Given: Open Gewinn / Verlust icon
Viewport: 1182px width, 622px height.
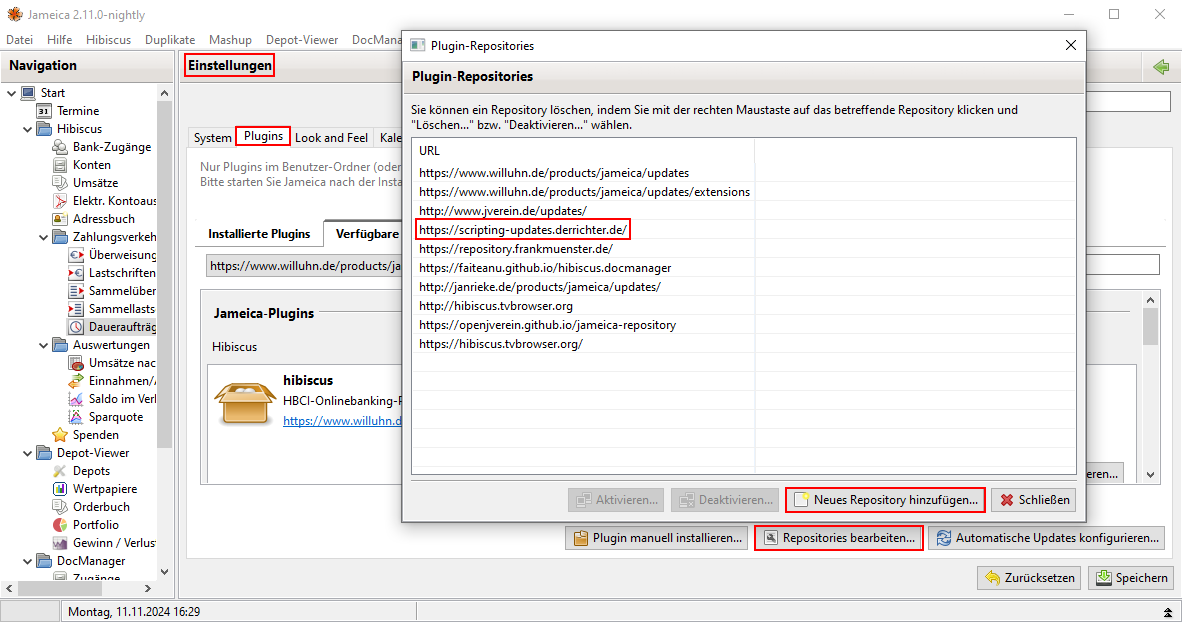Looking at the screenshot, I should tap(60, 543).
